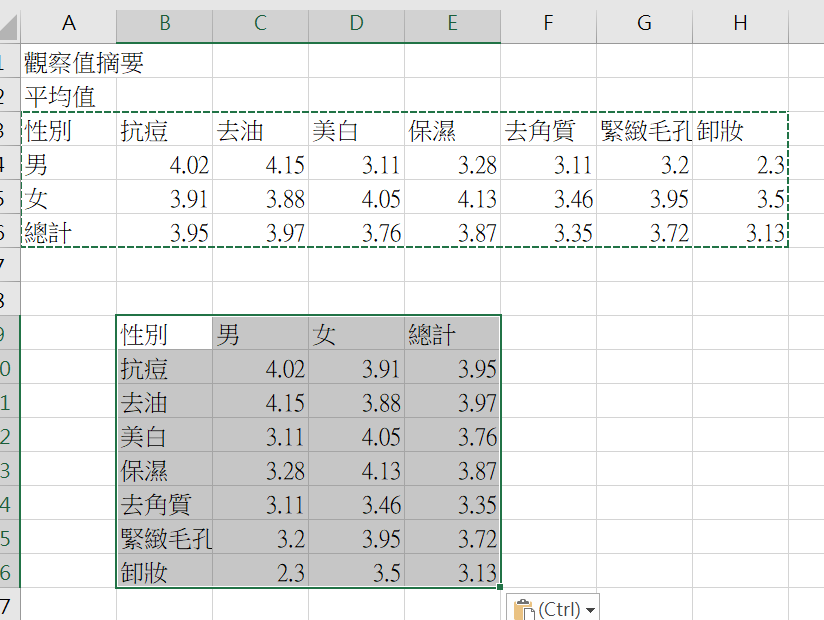Click the 緊緻毛孔 header cell in row 3

tap(645, 131)
